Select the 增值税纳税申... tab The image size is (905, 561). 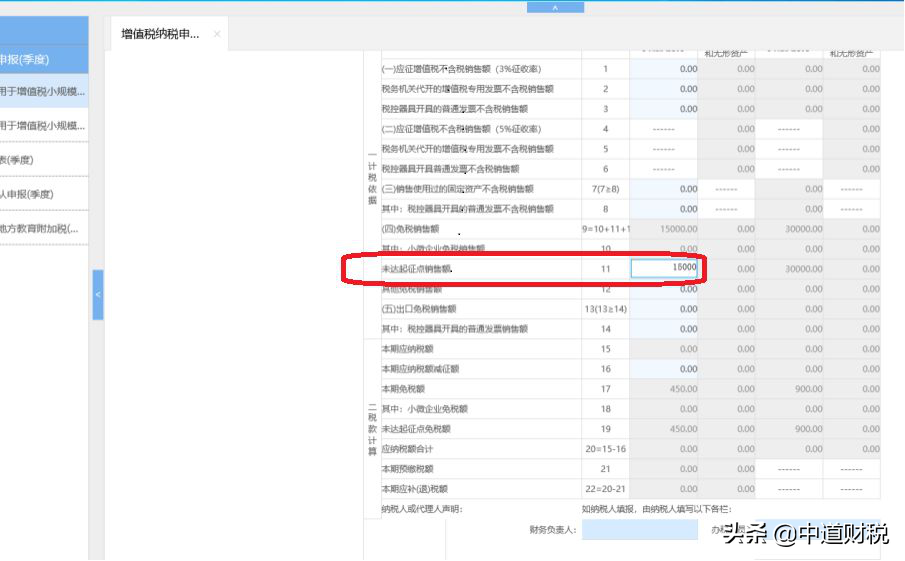[160, 34]
